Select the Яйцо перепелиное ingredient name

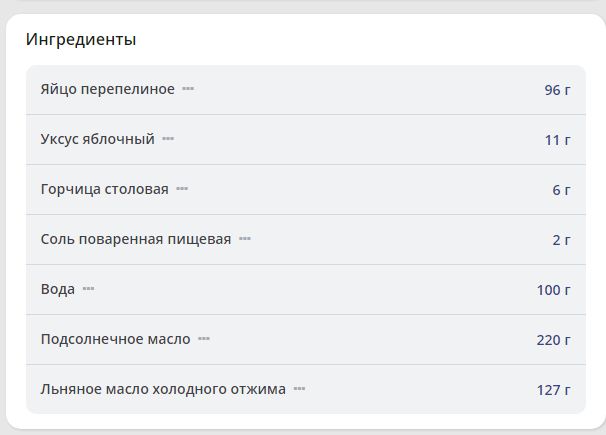click(x=108, y=89)
